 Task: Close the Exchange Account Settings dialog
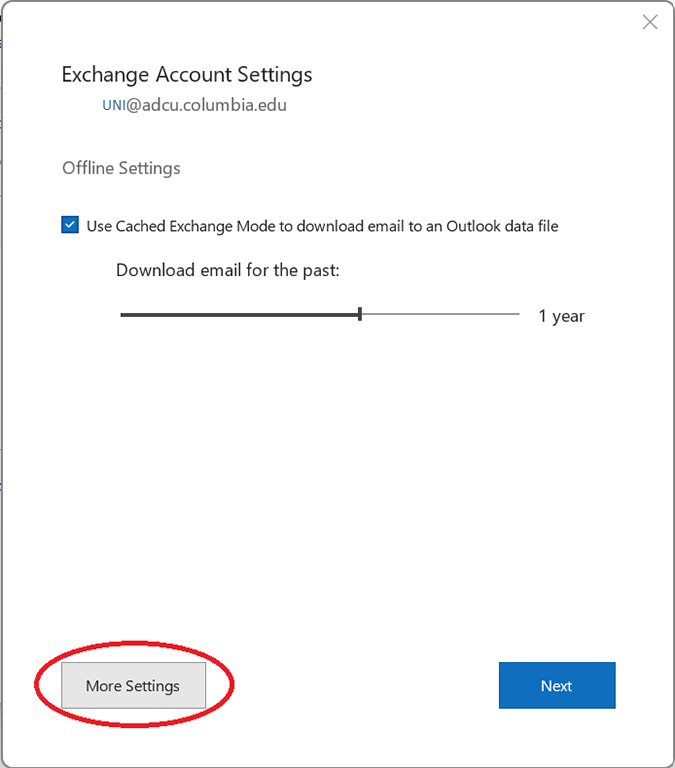(x=650, y=22)
